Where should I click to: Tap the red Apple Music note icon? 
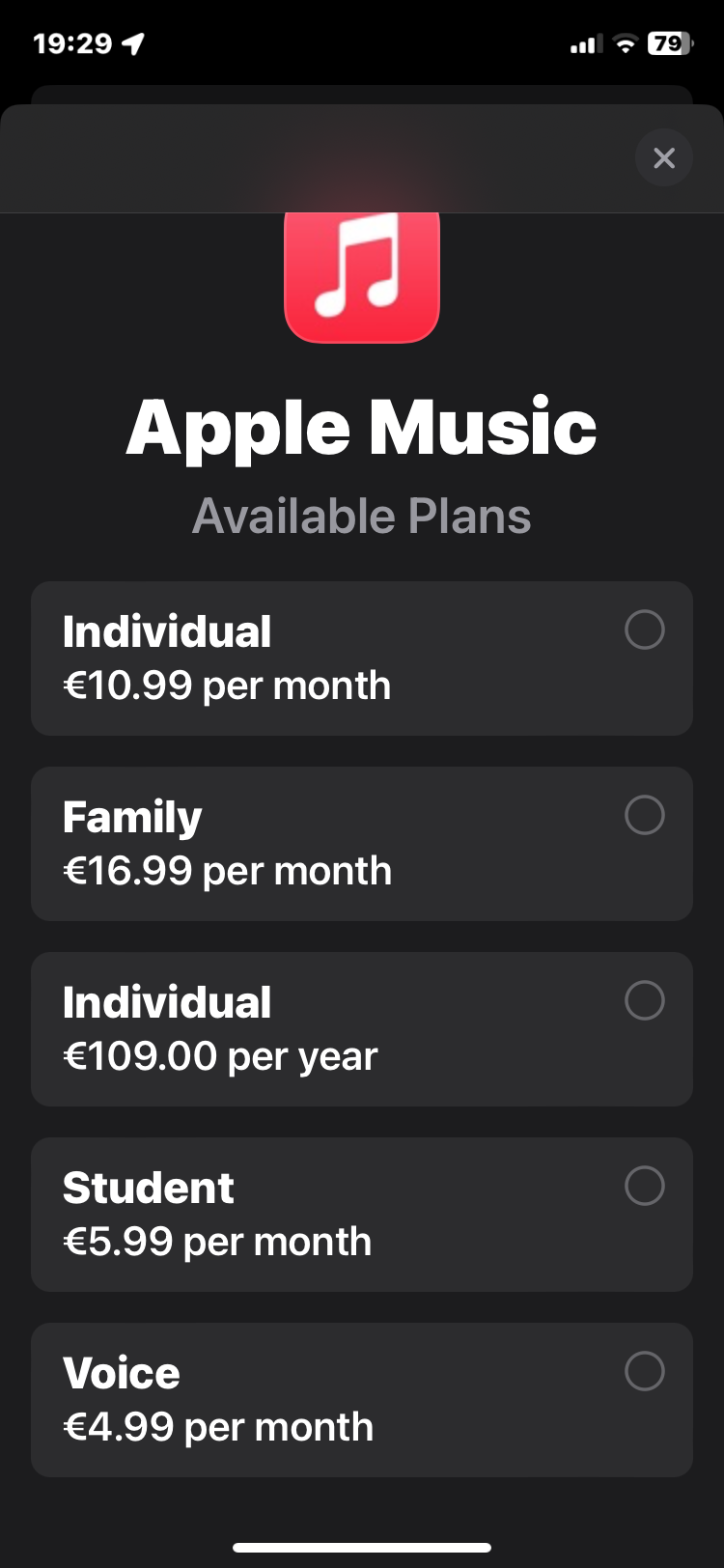pyautogui.click(x=362, y=276)
